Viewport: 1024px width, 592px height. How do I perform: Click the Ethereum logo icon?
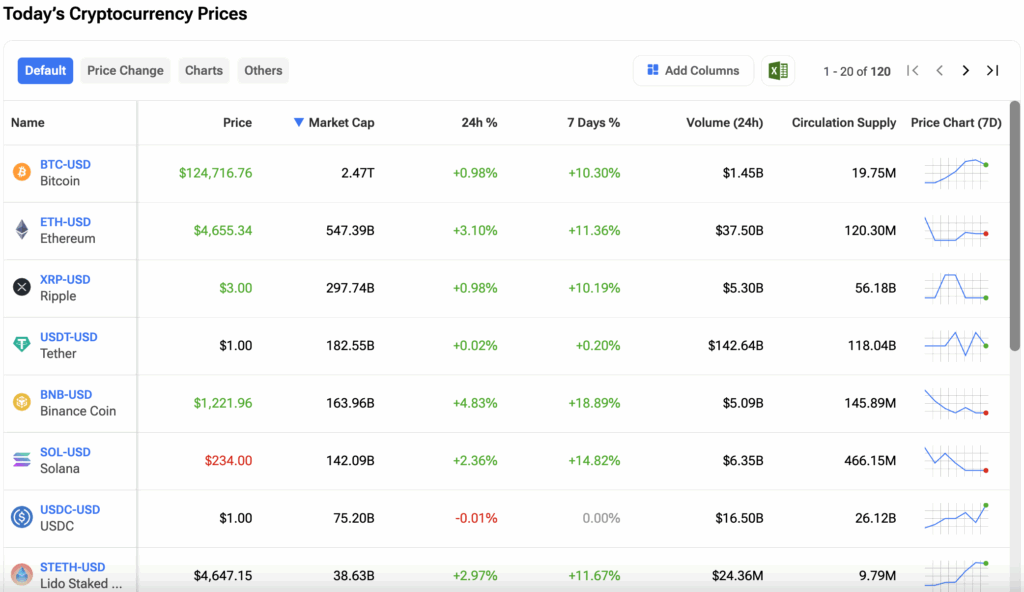coord(22,230)
